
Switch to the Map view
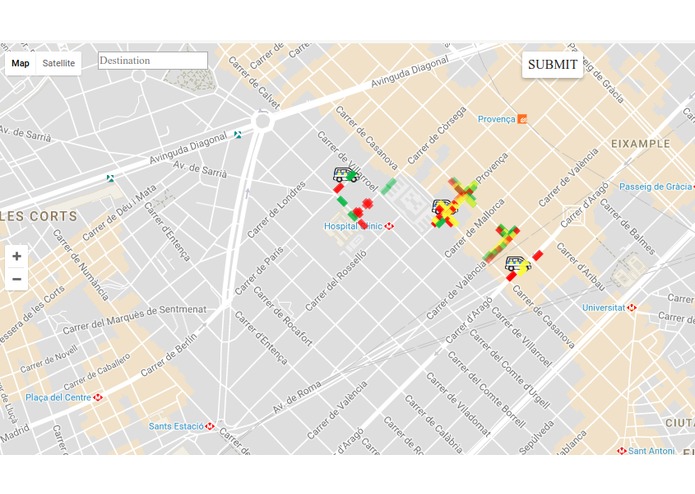pos(20,63)
